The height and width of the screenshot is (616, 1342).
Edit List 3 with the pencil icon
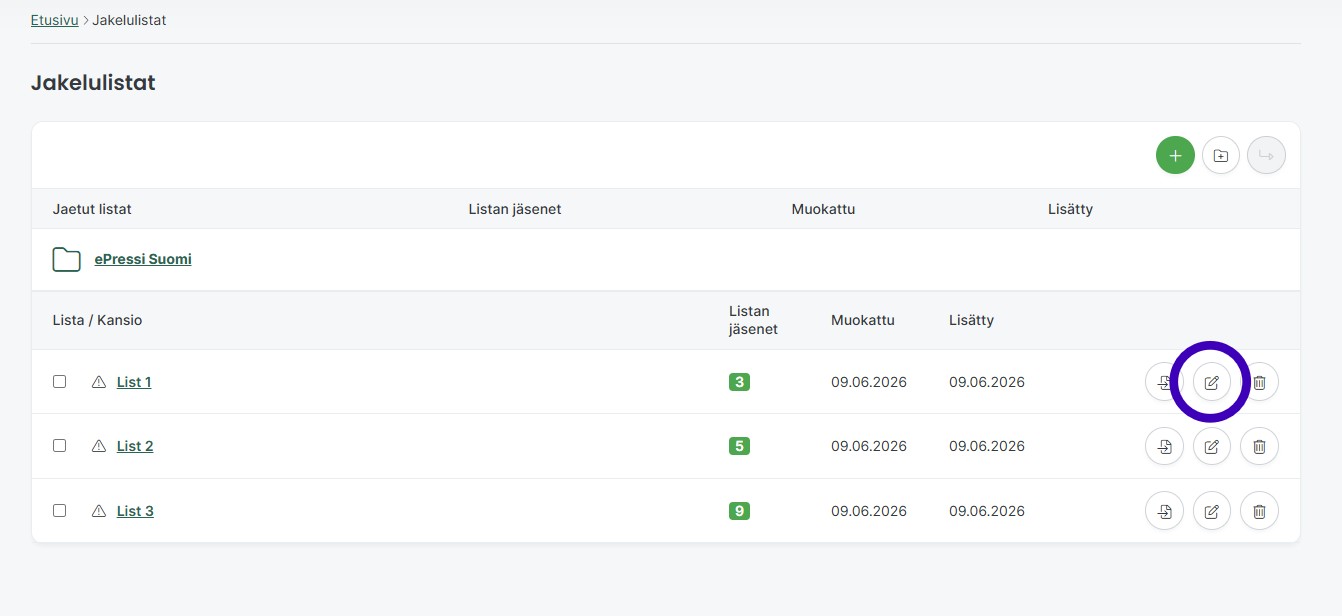[1212, 511]
